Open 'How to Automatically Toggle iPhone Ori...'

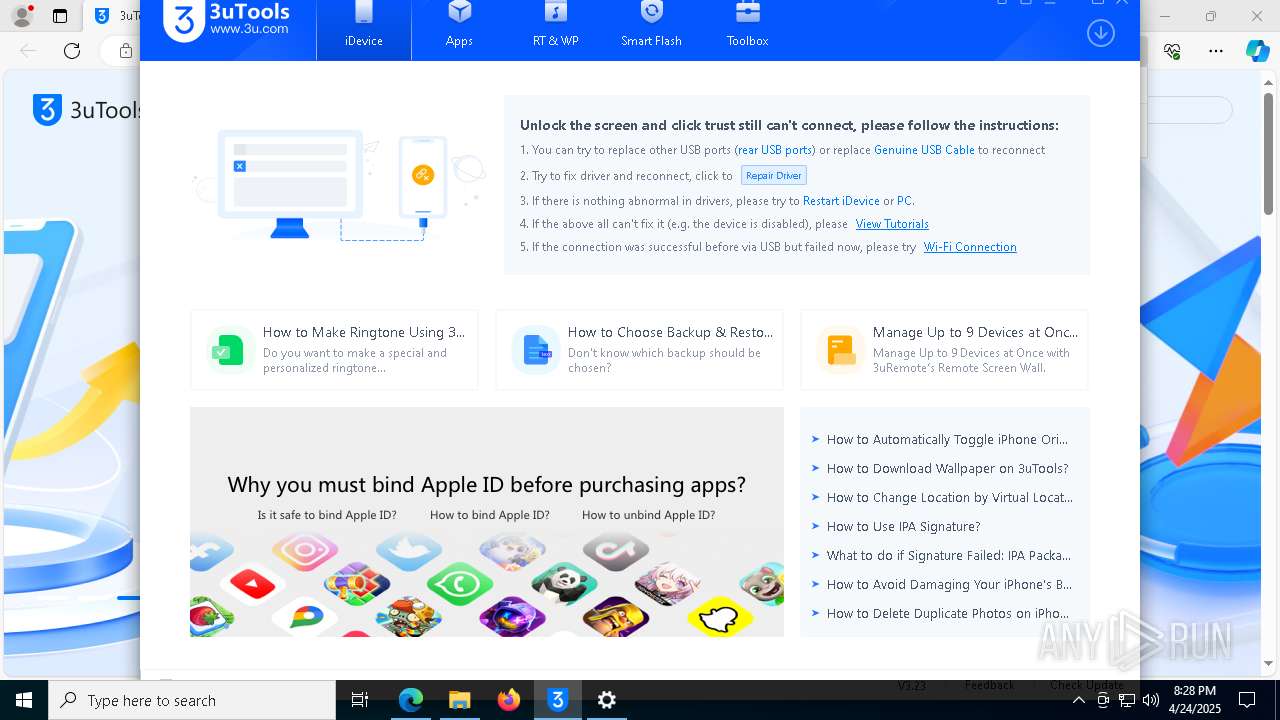[947, 439]
